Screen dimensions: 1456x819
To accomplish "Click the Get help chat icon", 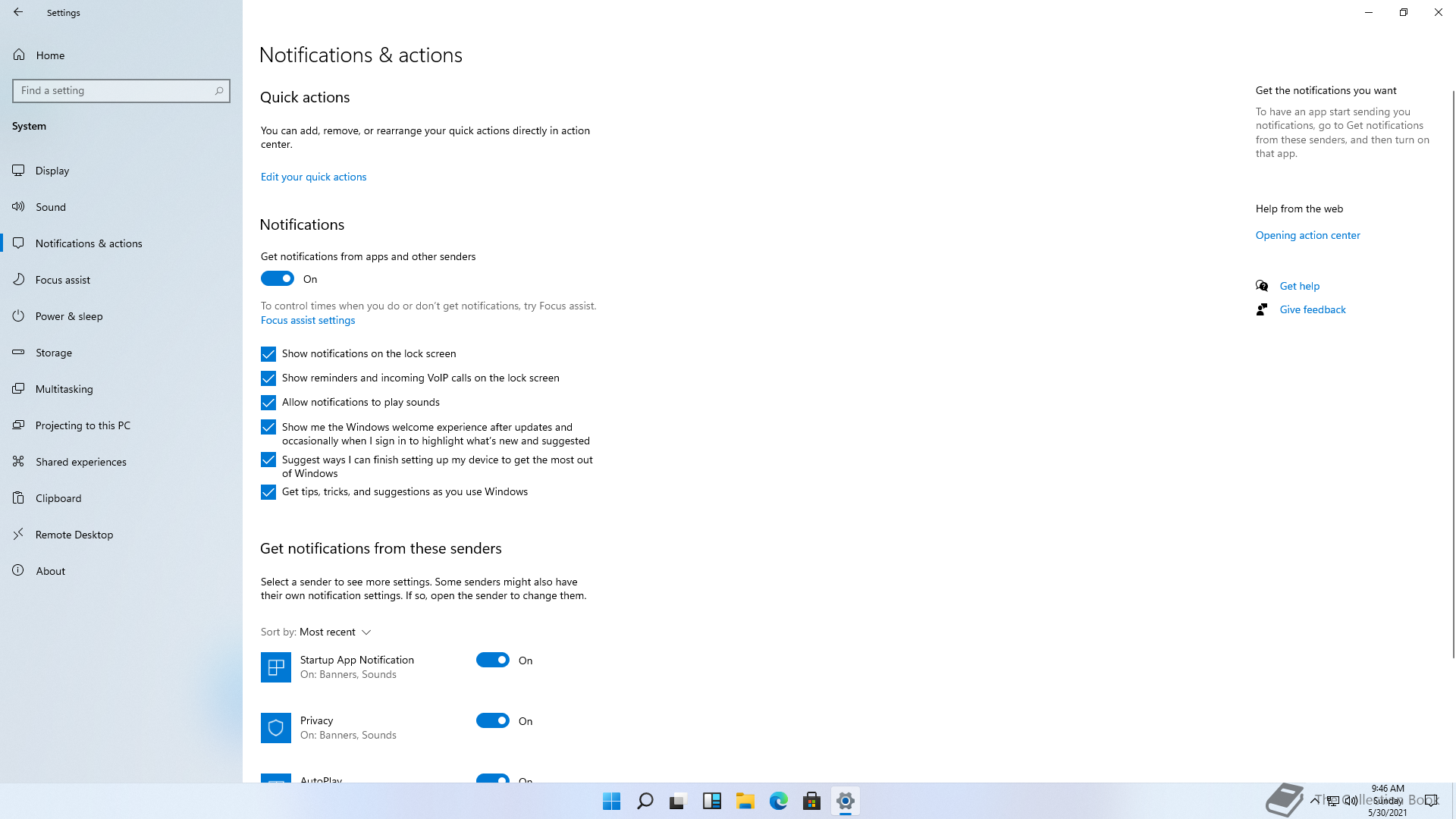I will (1262, 286).
